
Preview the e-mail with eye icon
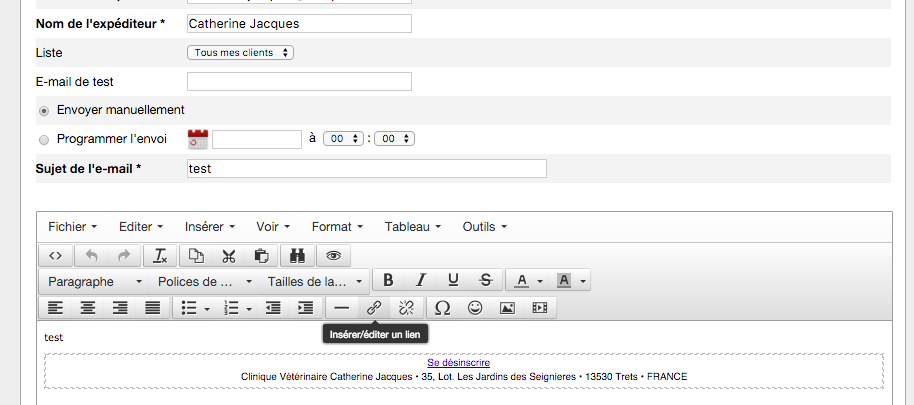333,256
